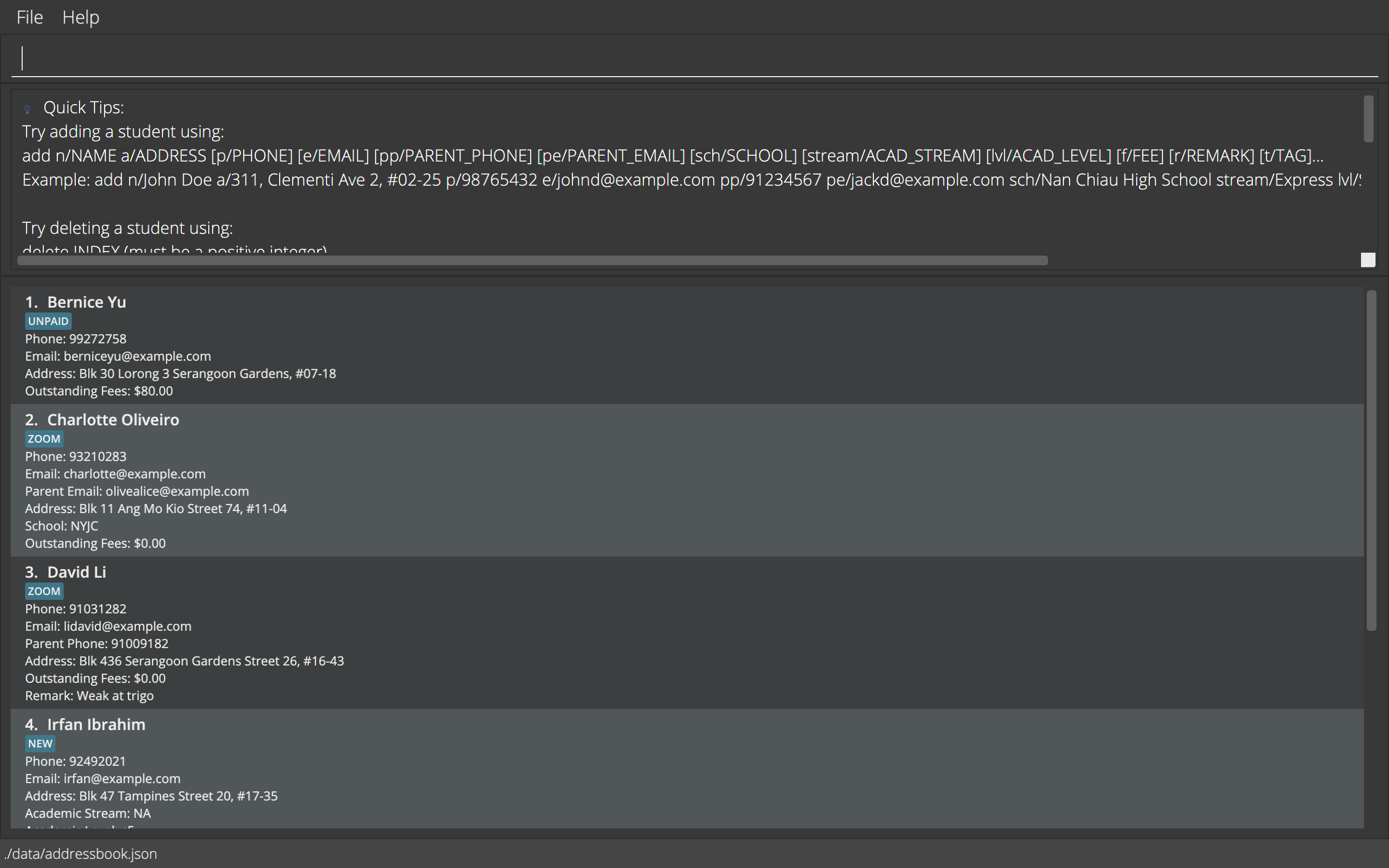Open the File menu
1389x868 pixels.
30,17
